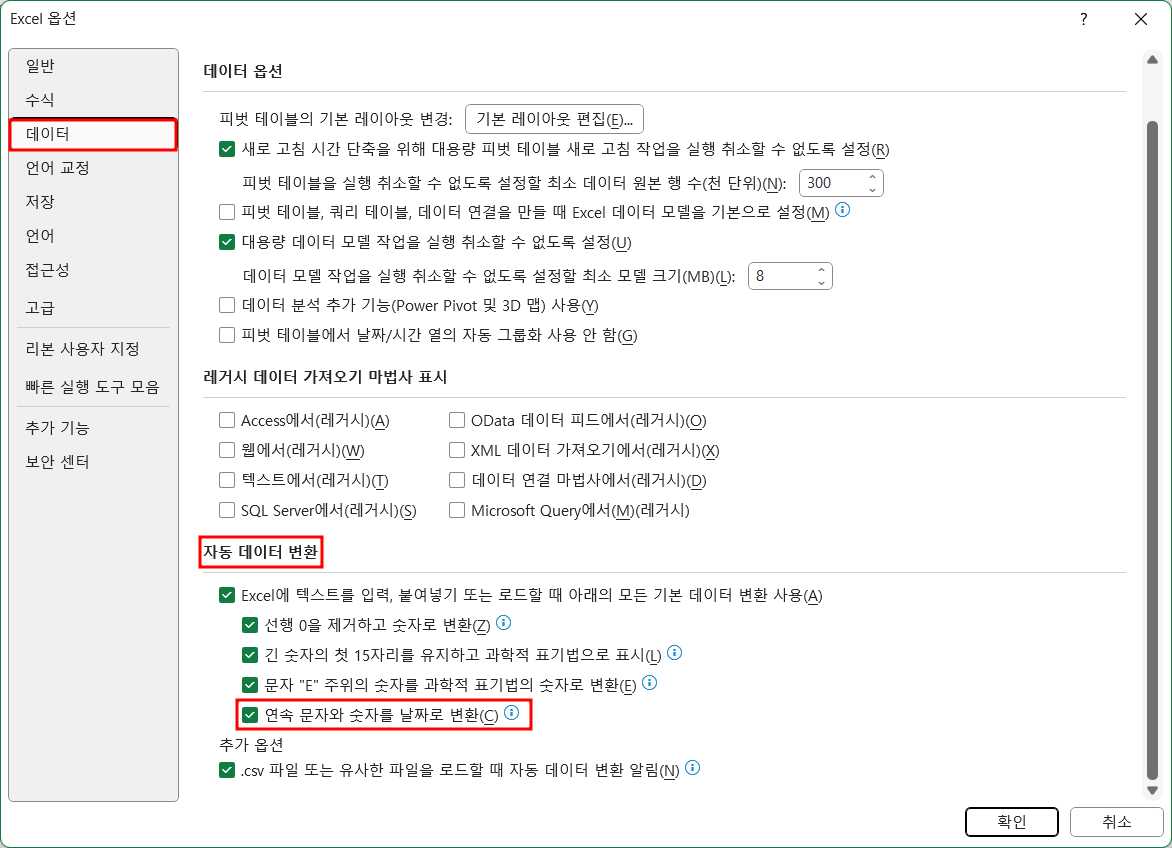This screenshot has width=1172, height=848.
Task: Show info tip for 날짜로 변환 option
Action: tap(511, 713)
